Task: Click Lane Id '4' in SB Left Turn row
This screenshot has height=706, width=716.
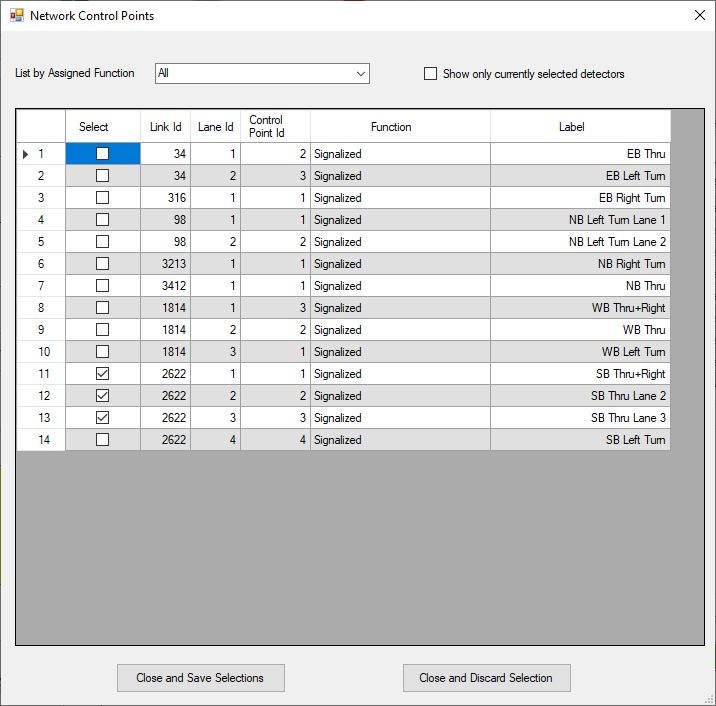Action: [x=216, y=439]
